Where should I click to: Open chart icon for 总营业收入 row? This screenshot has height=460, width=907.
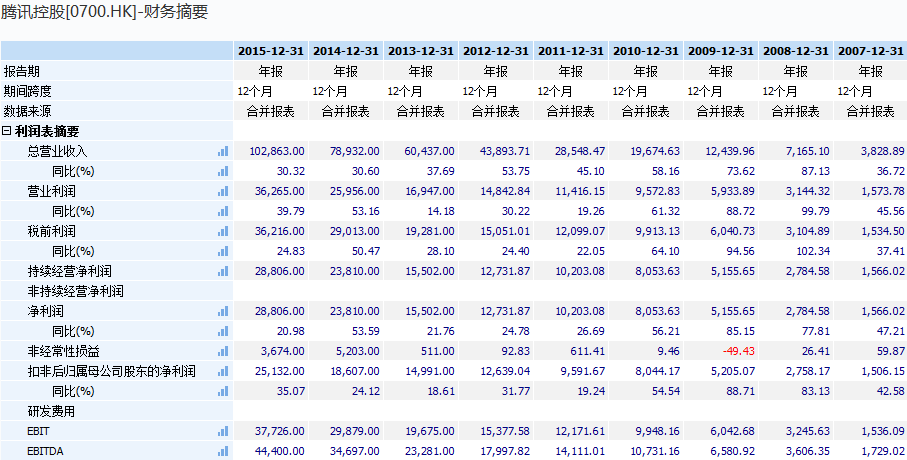pyautogui.click(x=223, y=151)
